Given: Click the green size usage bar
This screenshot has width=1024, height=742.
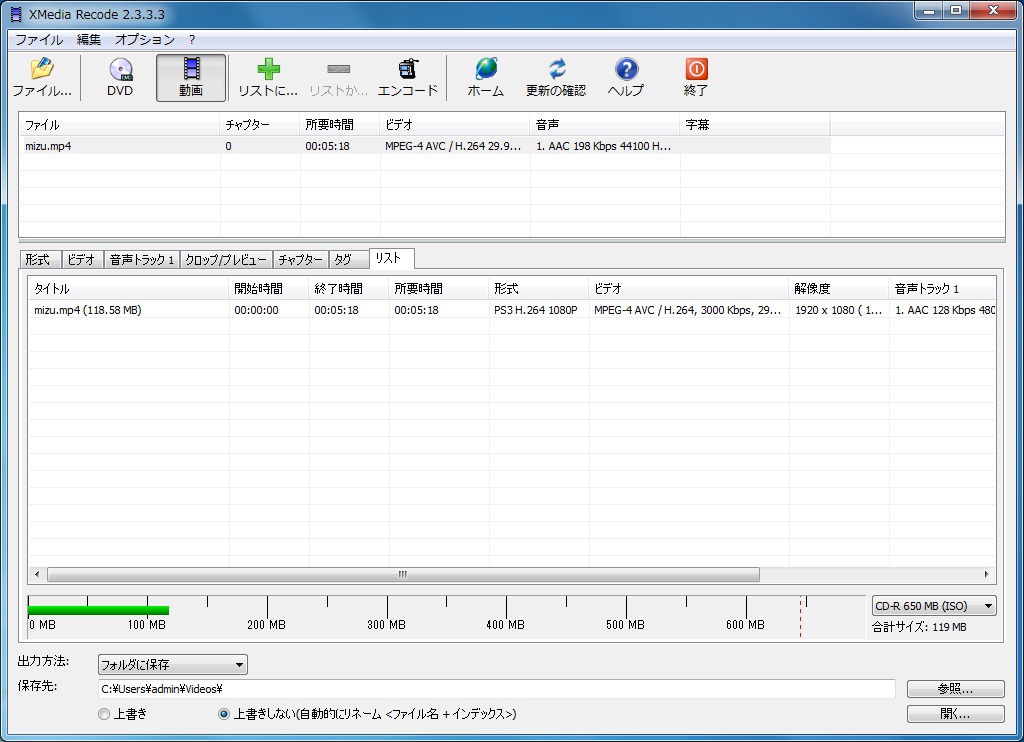Looking at the screenshot, I should point(99,611).
